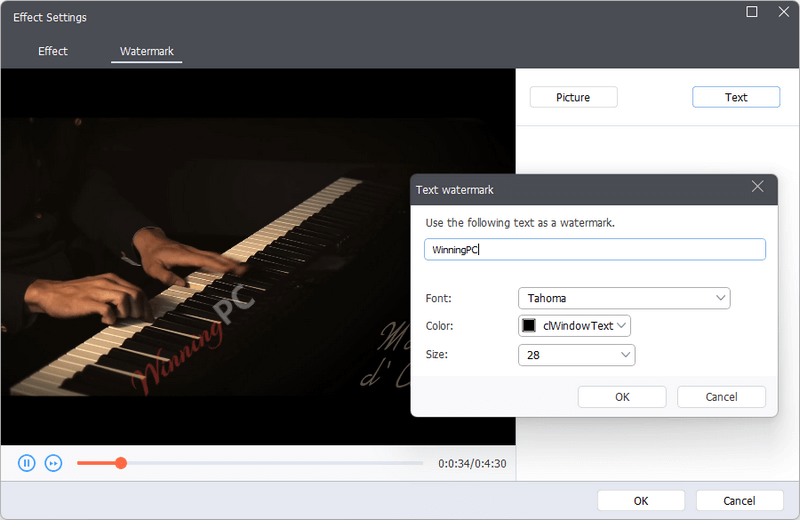Maximize the Effect Settings window
This screenshot has width=800, height=520.
point(752,12)
